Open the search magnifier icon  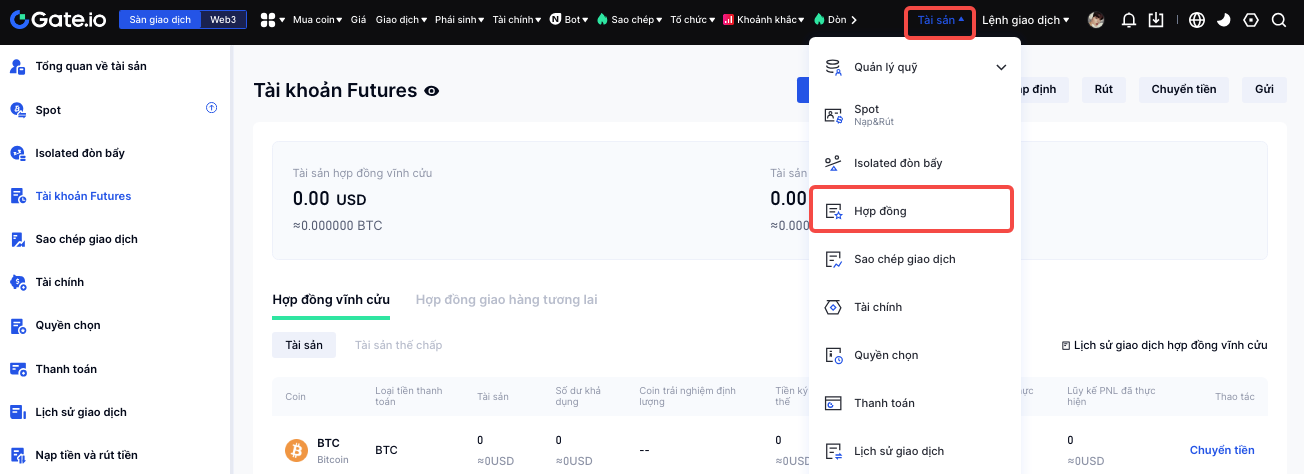click(x=1278, y=20)
